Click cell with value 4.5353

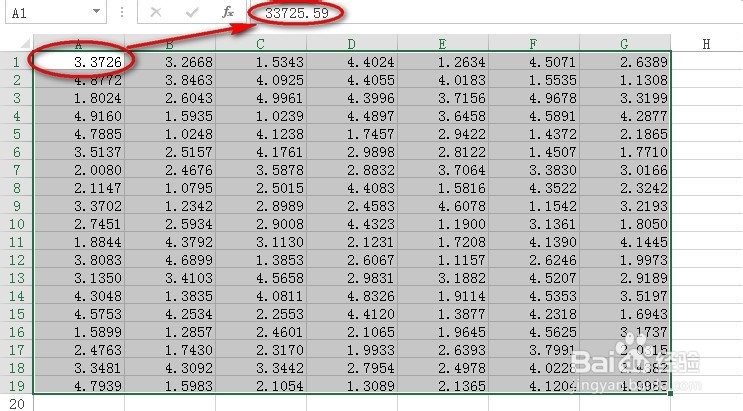pyautogui.click(x=534, y=296)
